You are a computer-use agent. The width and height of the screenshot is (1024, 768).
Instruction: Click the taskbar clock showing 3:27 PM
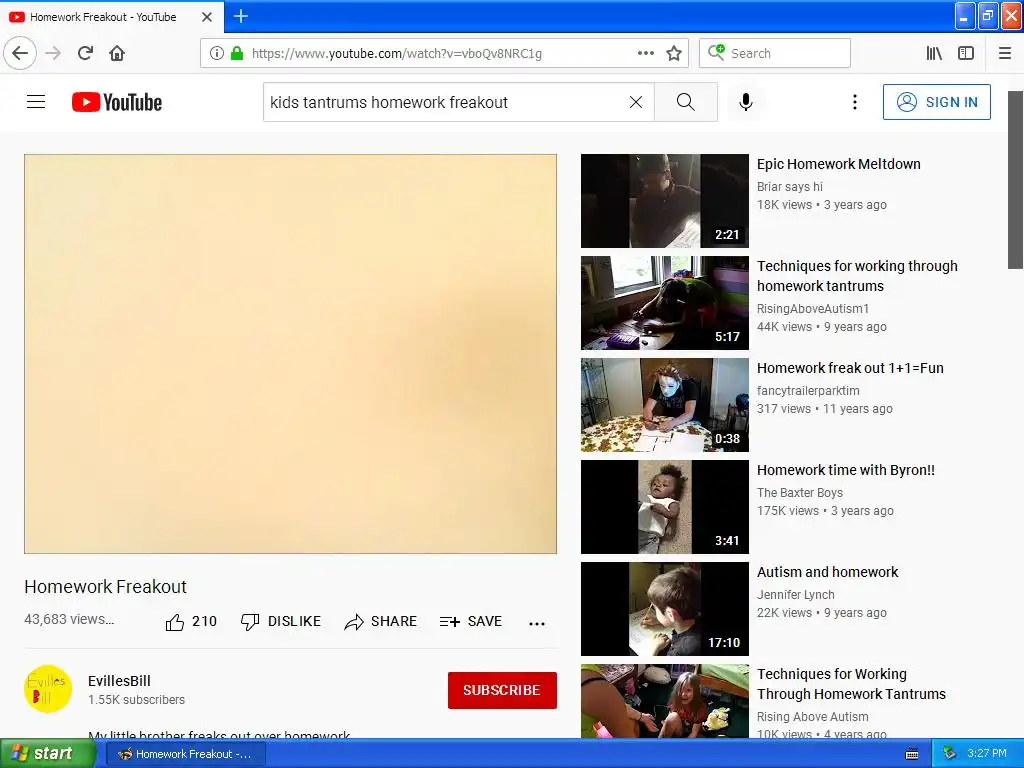point(987,754)
